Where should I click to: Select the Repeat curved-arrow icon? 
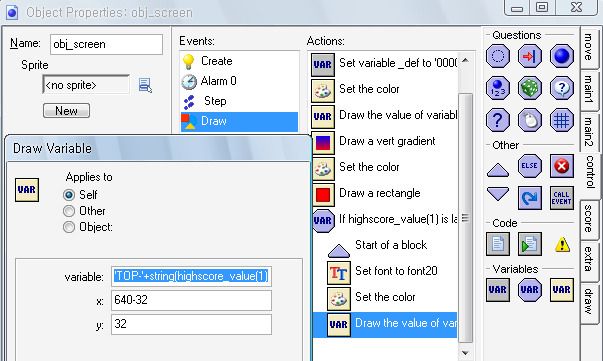click(530, 198)
